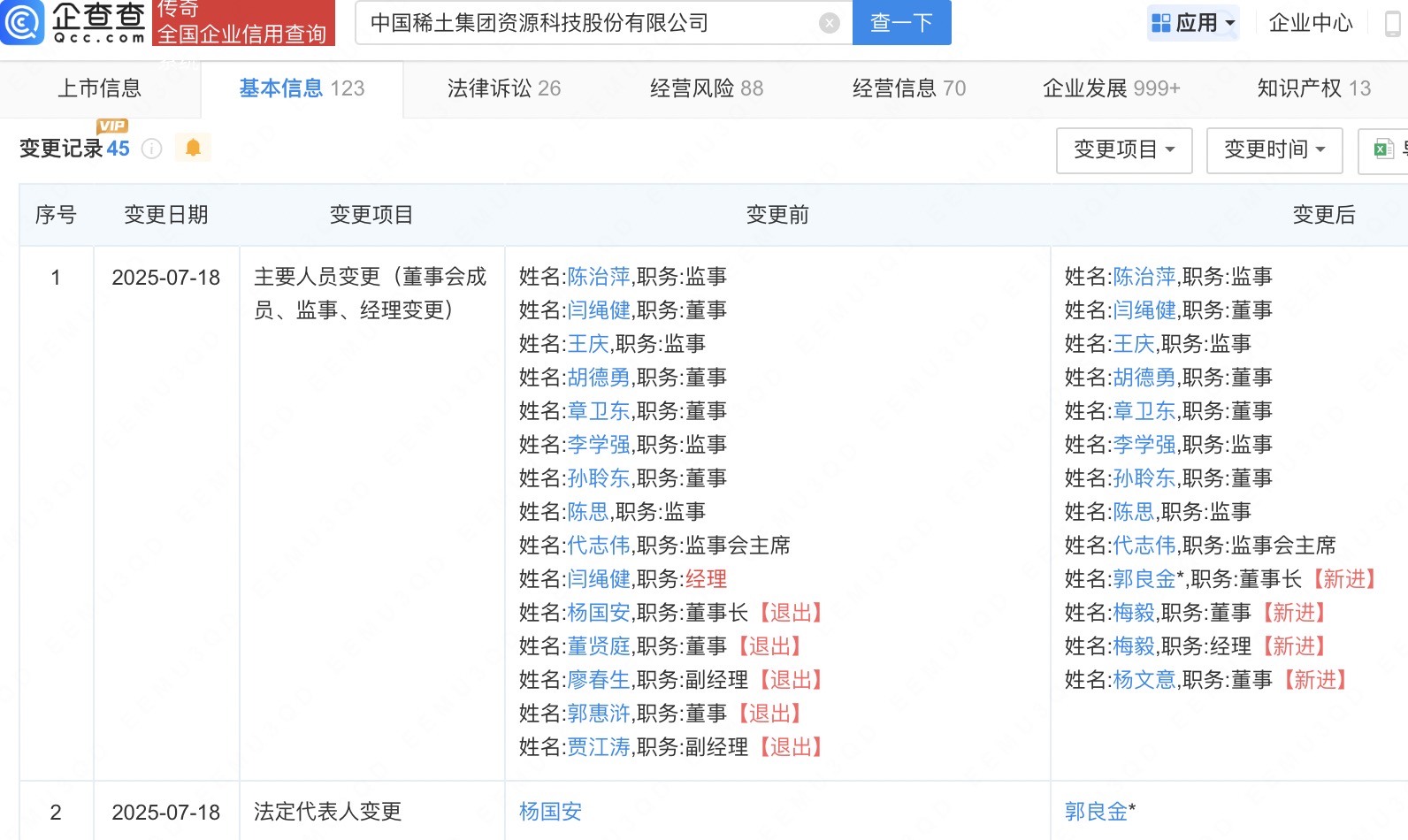Screen dimensions: 1408x840
Task: Open 董贤庭 link in 变更前 column
Action: click(599, 646)
